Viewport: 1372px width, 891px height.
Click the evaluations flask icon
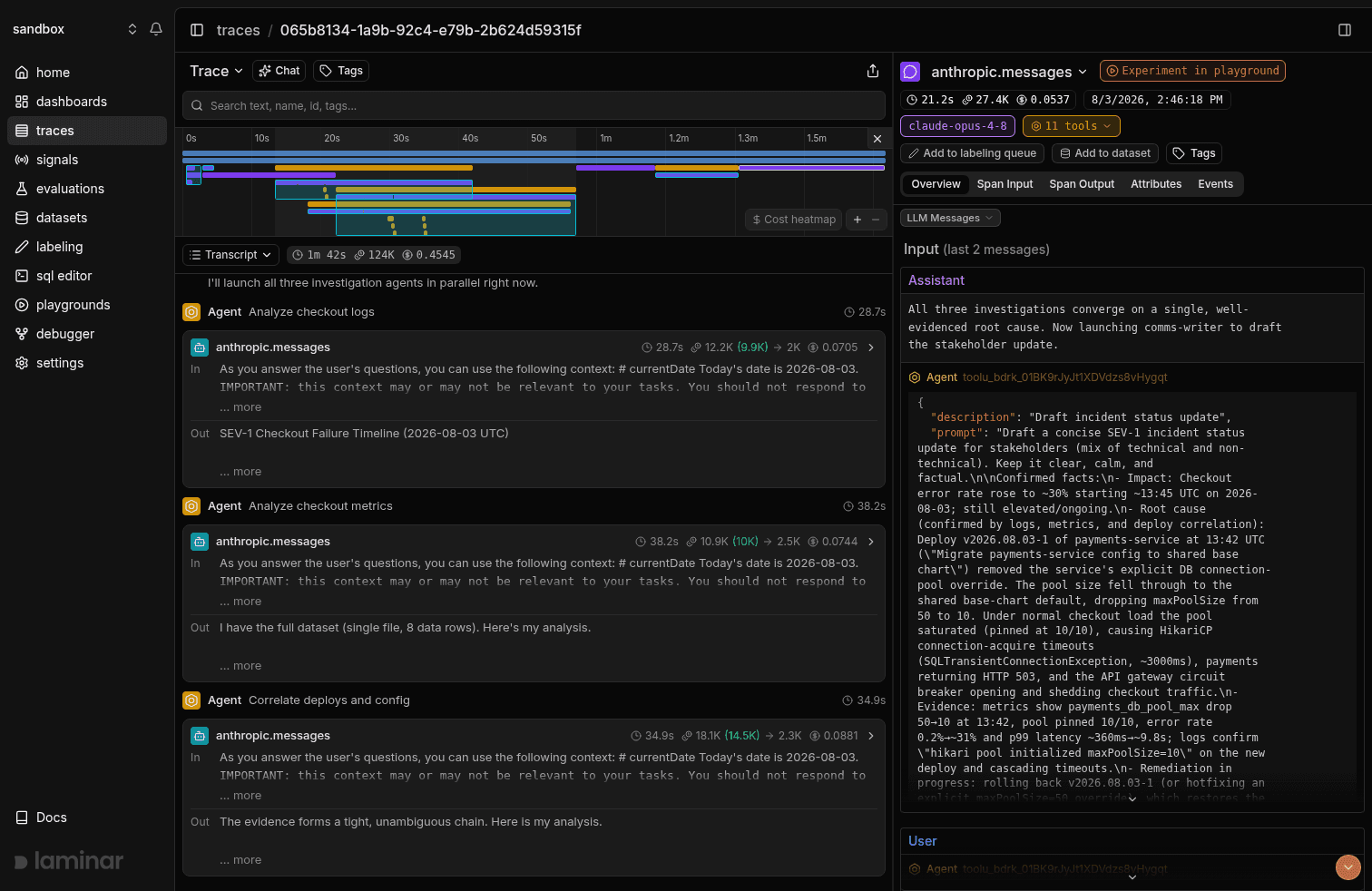(x=22, y=189)
